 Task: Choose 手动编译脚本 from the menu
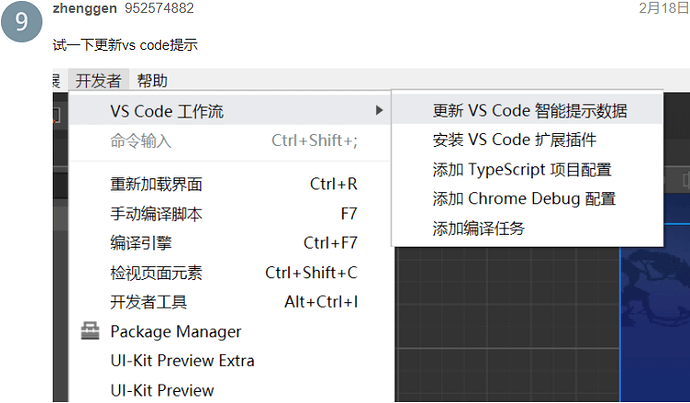[156, 213]
